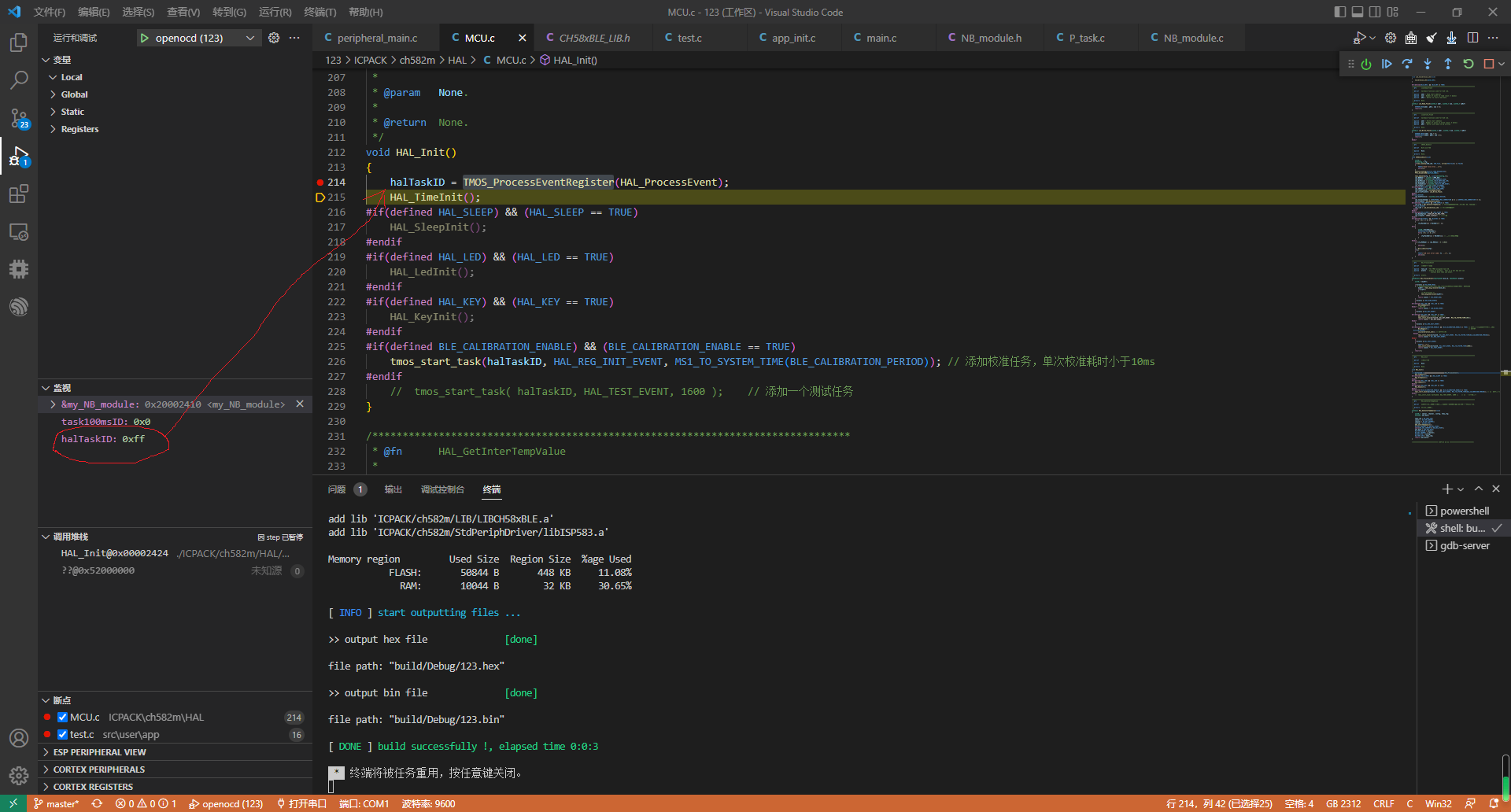
Task: Expand the Static variables scope
Action: click(x=53, y=112)
